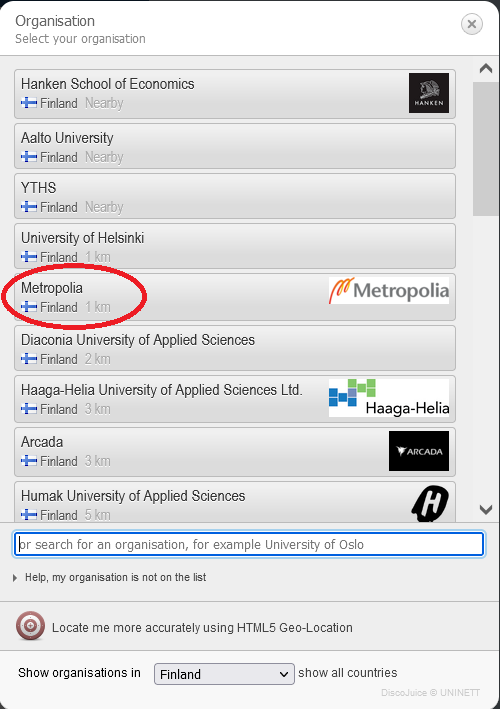This screenshot has height=709, width=500.
Task: Click the Haaga-Helia logo image
Action: tap(389, 398)
